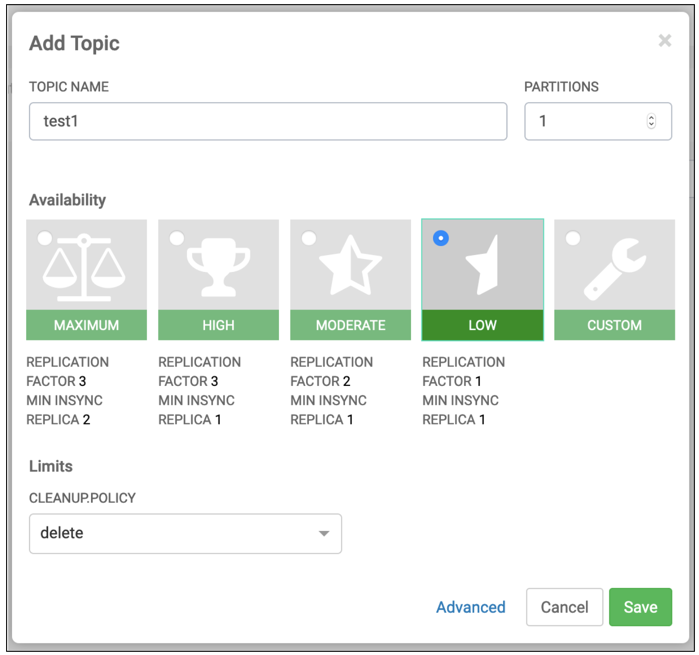699x655 pixels.
Task: Click the Topic Name input field
Action: [268, 121]
